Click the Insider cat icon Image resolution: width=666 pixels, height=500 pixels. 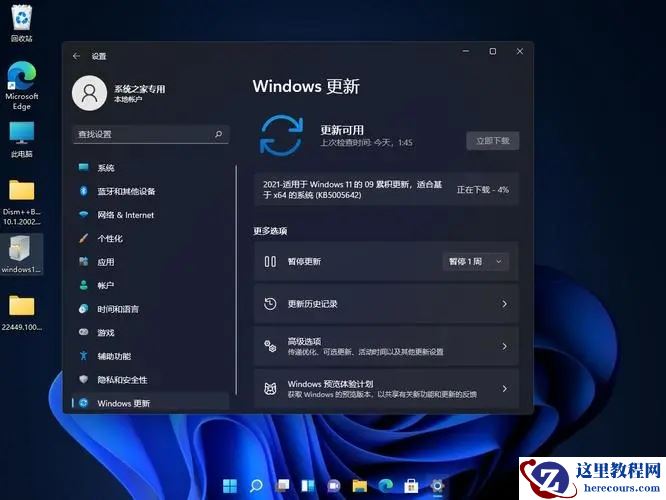tap(270, 389)
